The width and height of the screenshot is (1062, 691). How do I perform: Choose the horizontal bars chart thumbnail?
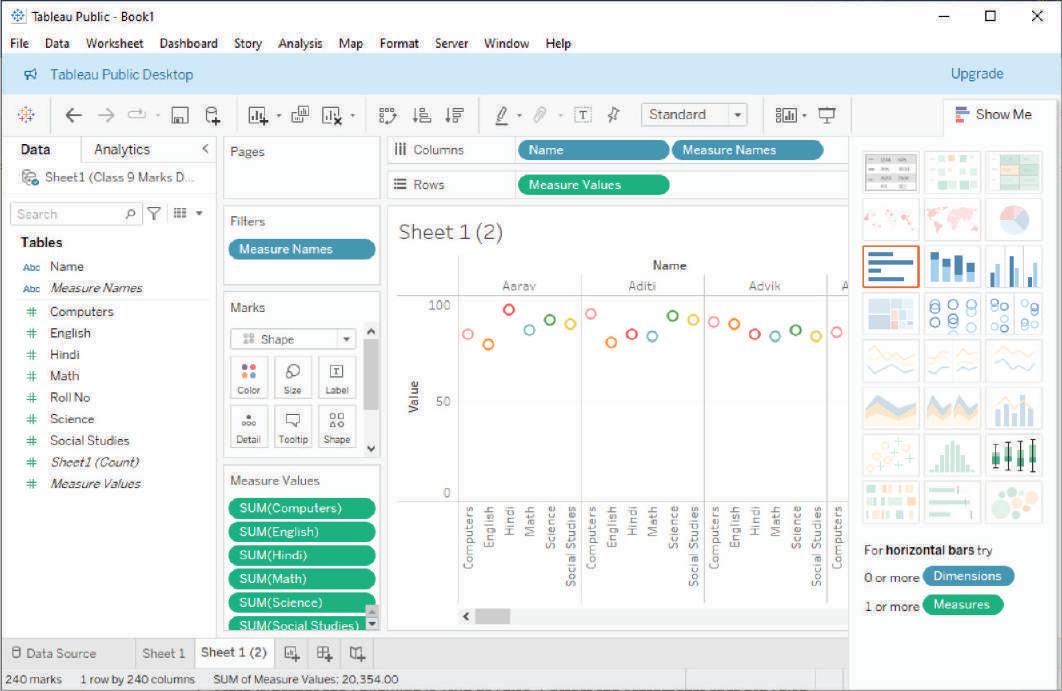891,266
